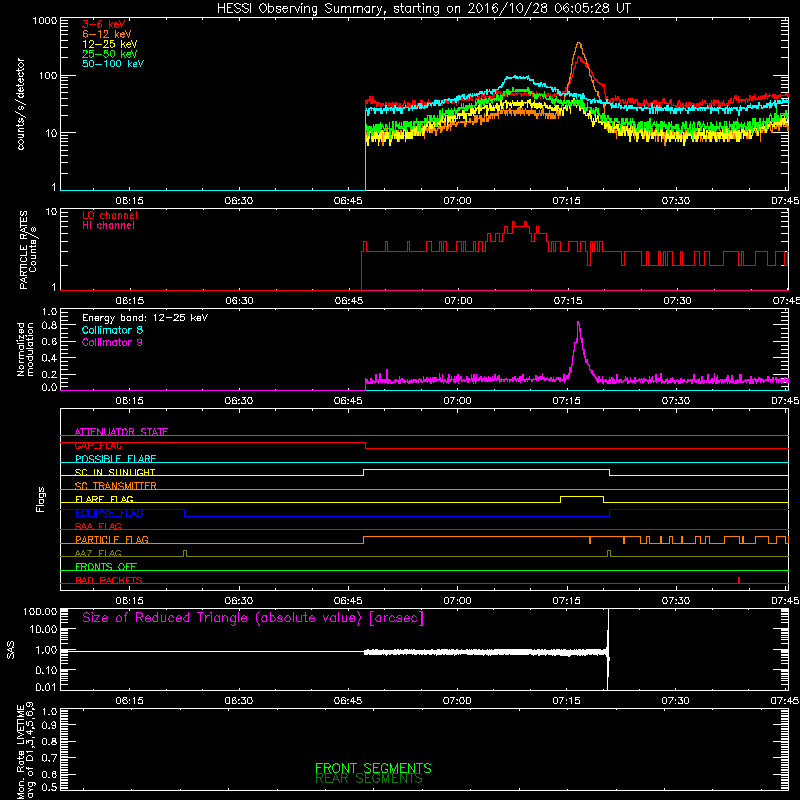The width and height of the screenshot is (800, 800).
Task: Click the POSSIBLE_FLARE flag label
Action: [x=115, y=459]
